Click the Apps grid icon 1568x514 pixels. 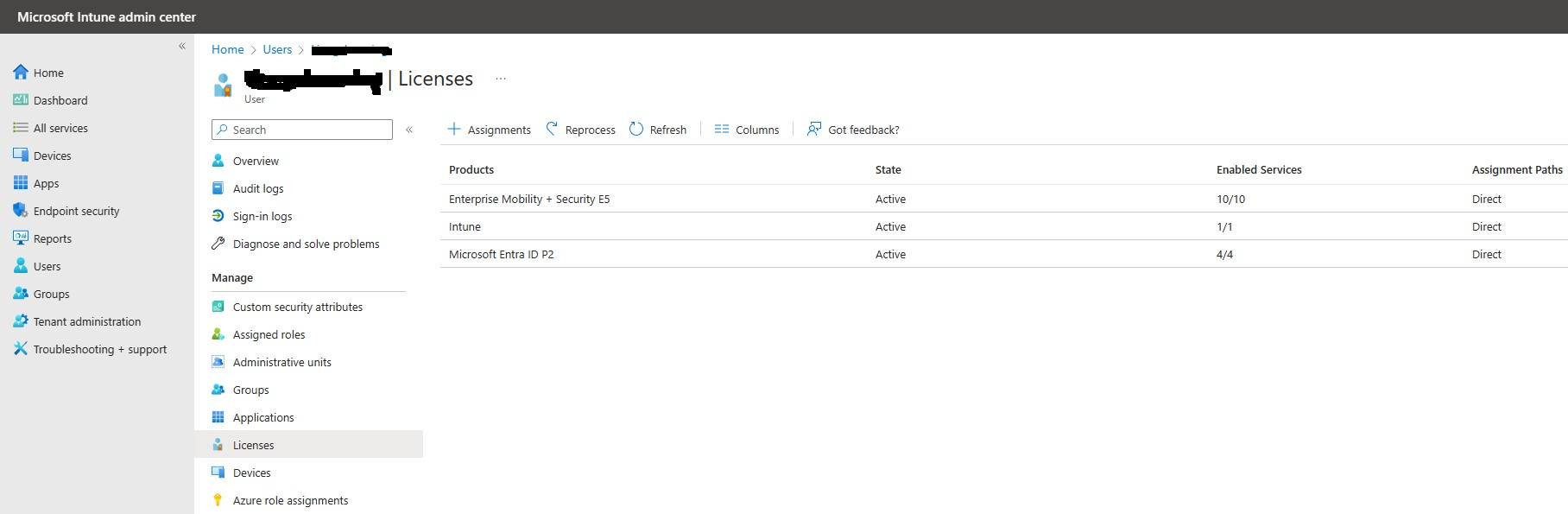pos(21,183)
